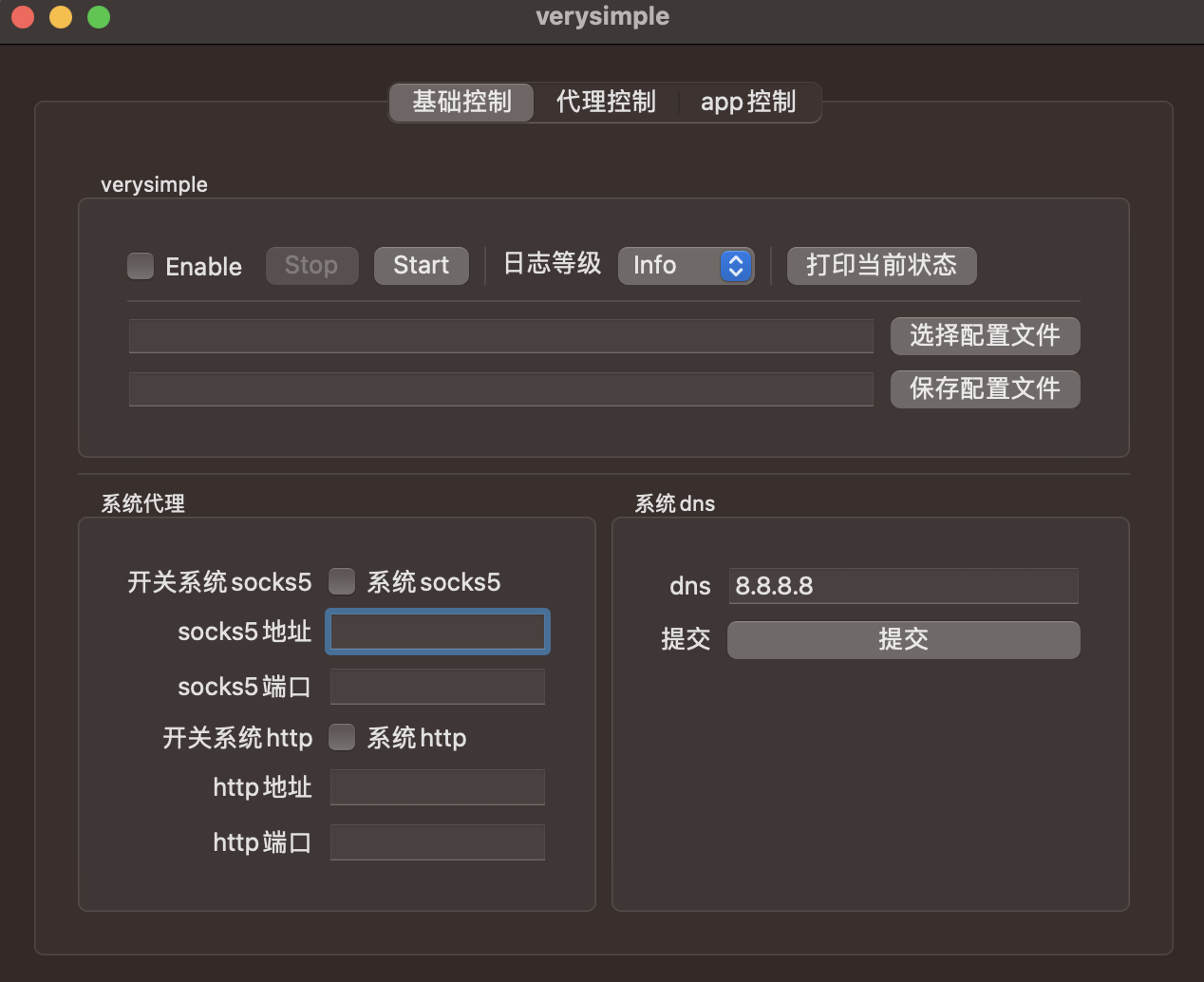Toggle the 系统socks5 checkbox
The width and height of the screenshot is (1204, 982).
pyautogui.click(x=342, y=581)
